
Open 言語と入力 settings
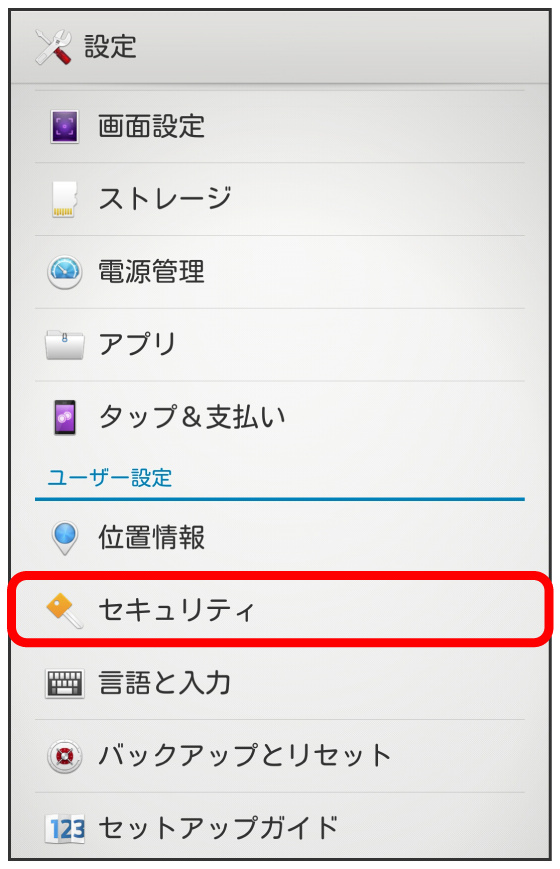[x=279, y=683]
